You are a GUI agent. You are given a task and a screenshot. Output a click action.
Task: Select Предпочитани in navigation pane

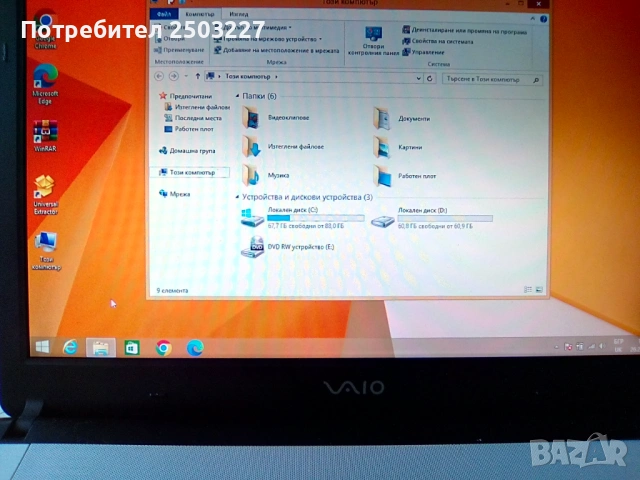click(x=186, y=96)
